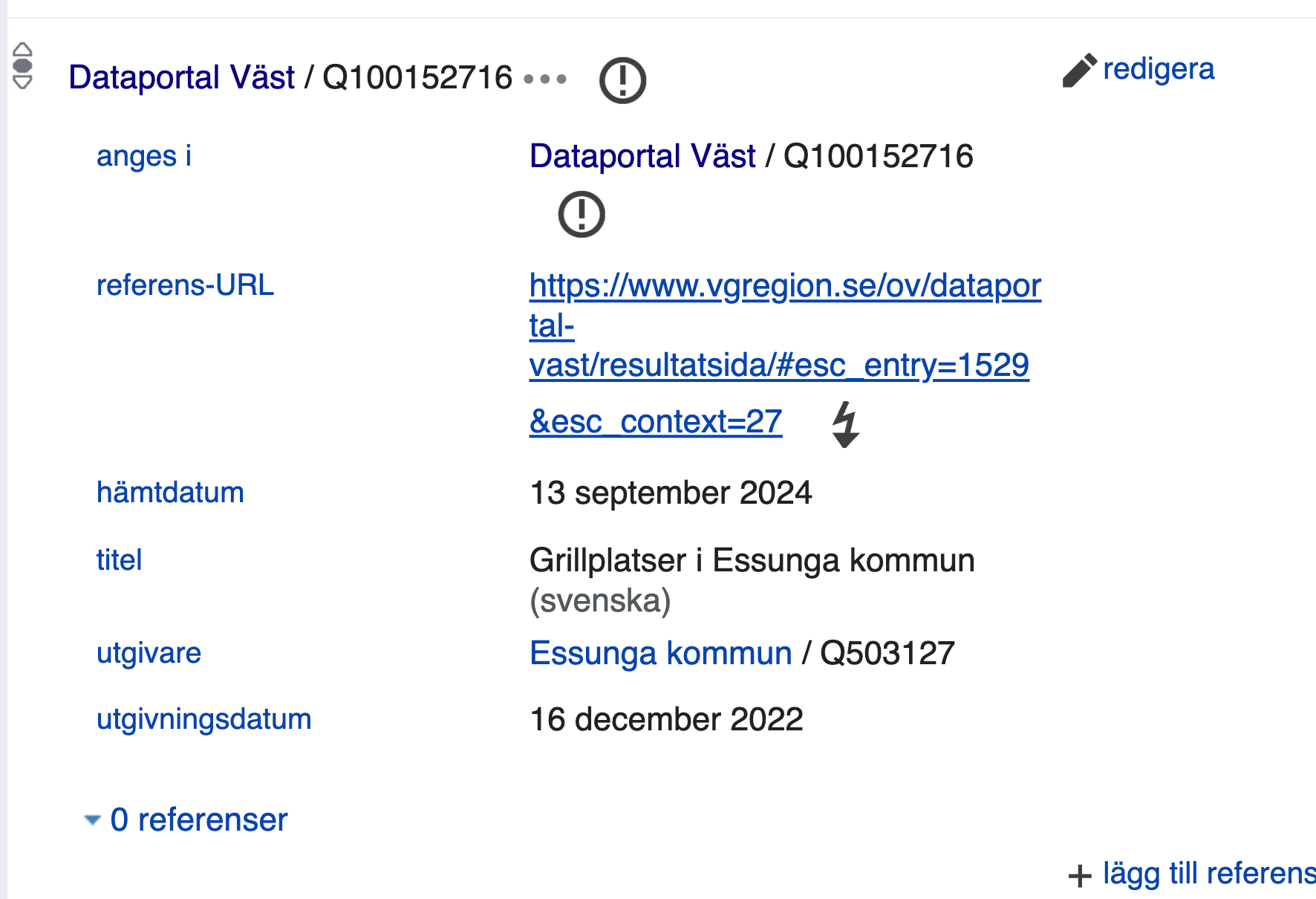Click the plus icon for lägg till referens

[1080, 875]
